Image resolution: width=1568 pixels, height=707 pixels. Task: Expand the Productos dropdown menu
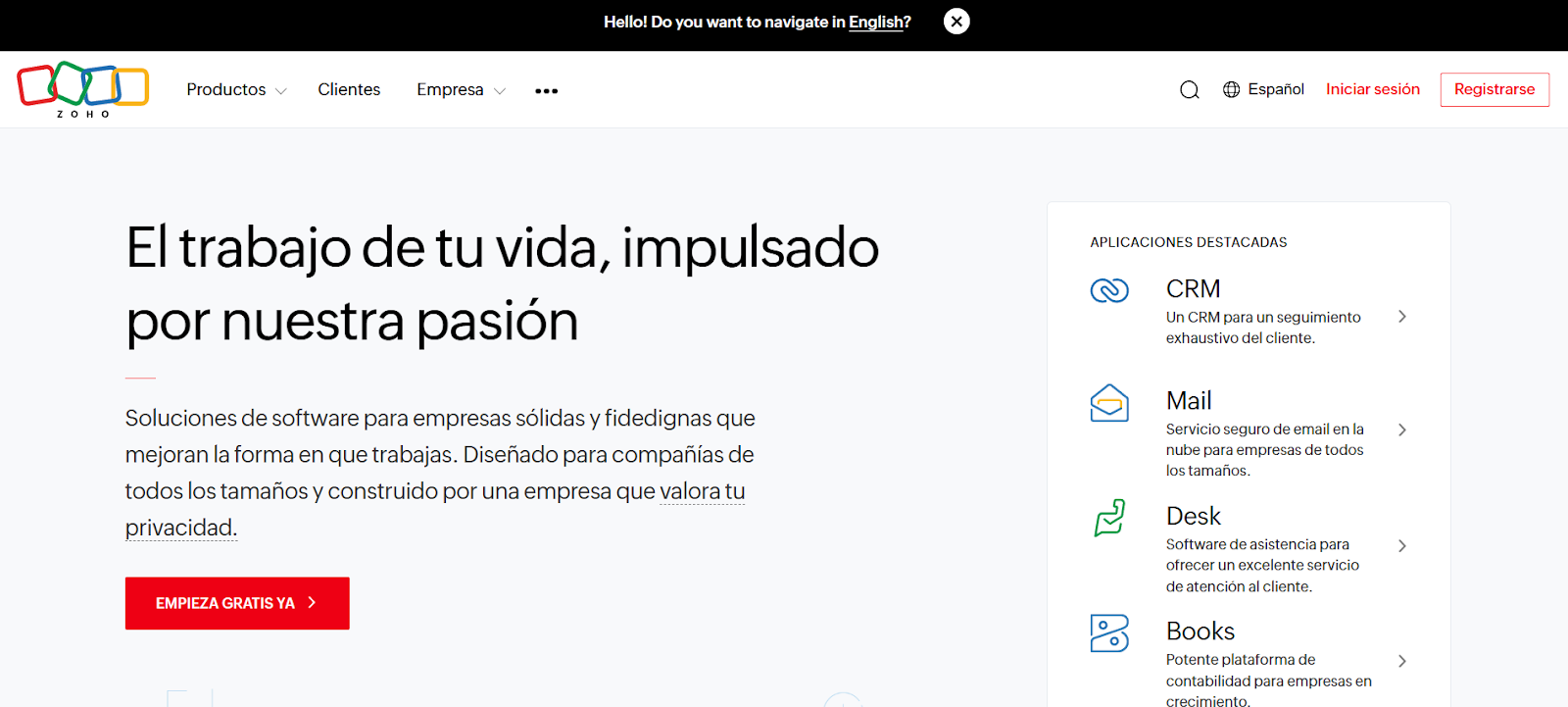point(236,89)
